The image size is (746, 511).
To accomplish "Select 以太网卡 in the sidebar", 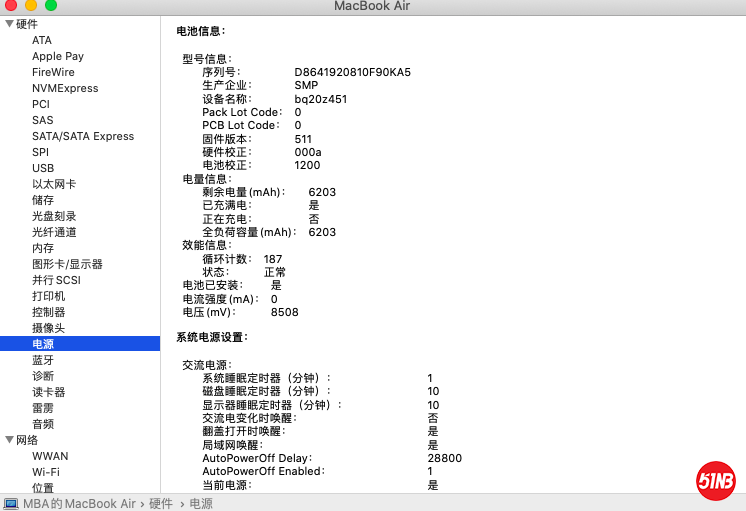I will 54,184.
